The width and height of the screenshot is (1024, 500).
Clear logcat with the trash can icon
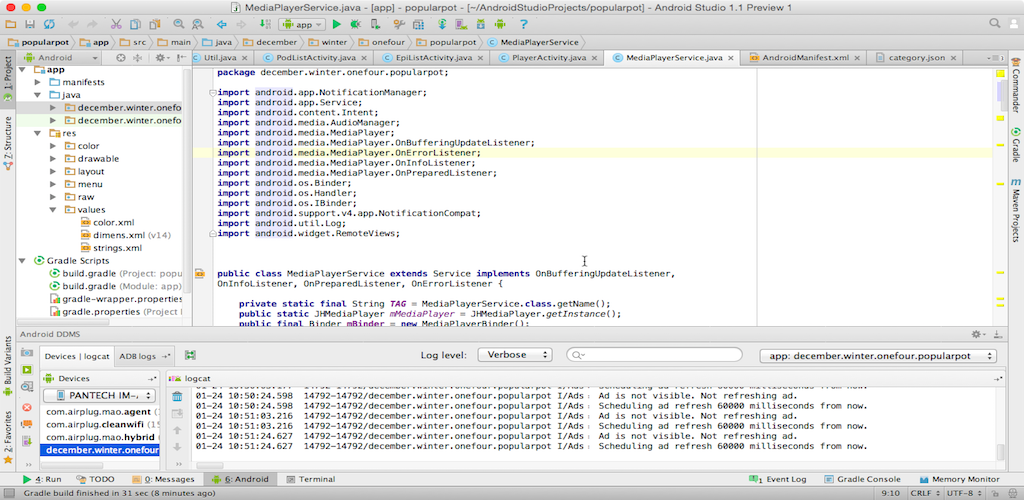[x=177, y=397]
